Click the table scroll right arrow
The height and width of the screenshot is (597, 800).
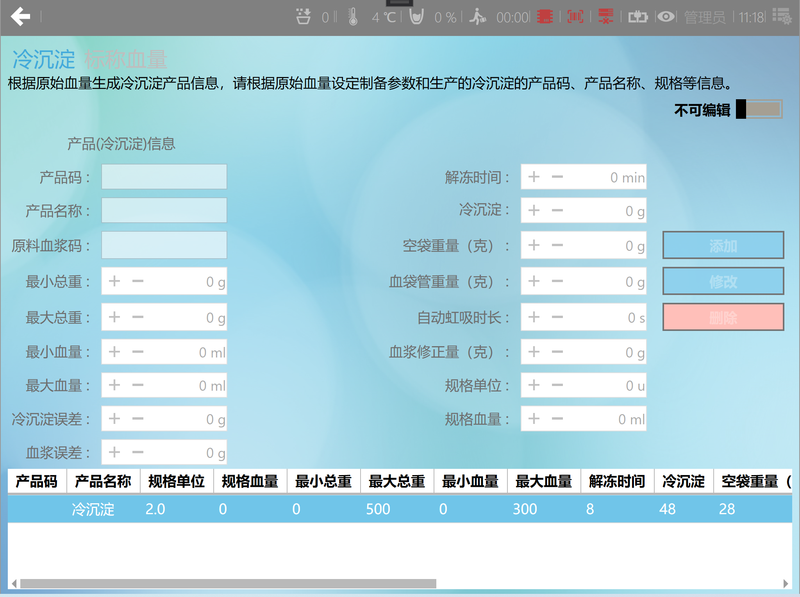pos(786,584)
